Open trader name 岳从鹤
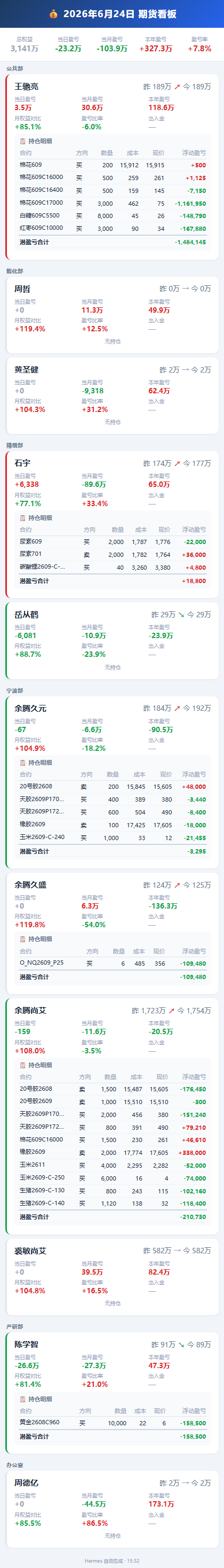This screenshot has width=224, height=1568. [27, 615]
